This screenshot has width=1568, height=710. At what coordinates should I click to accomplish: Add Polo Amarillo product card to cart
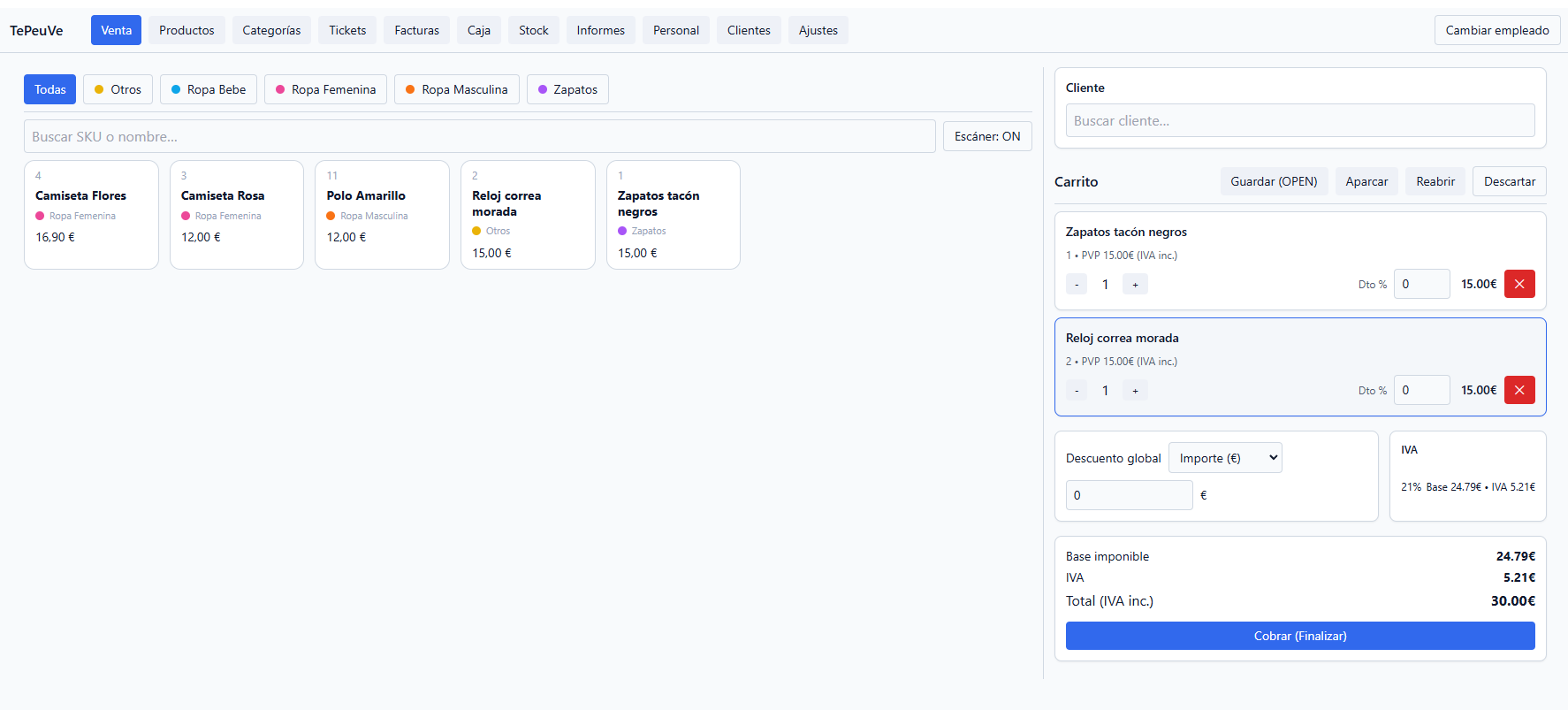pyautogui.click(x=382, y=214)
